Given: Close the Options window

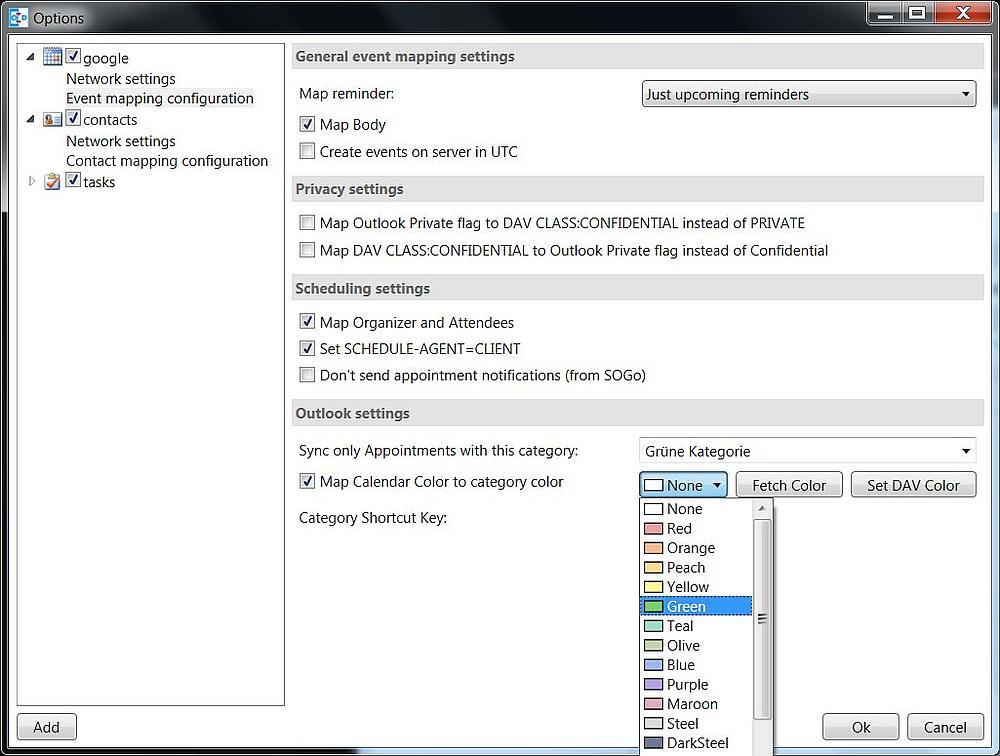Looking at the screenshot, I should pos(964,13).
